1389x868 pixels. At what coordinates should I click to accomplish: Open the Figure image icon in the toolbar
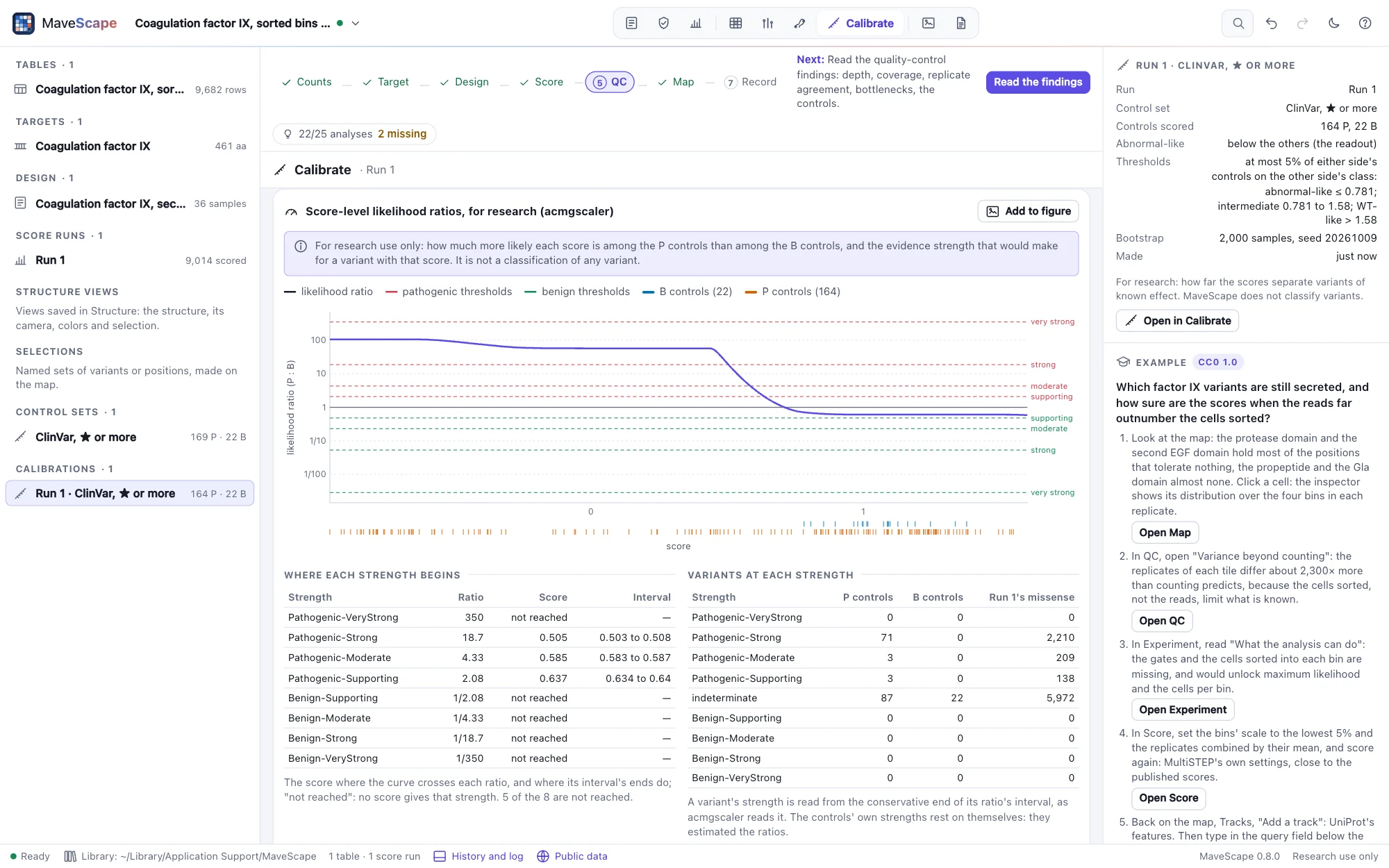pos(929,23)
